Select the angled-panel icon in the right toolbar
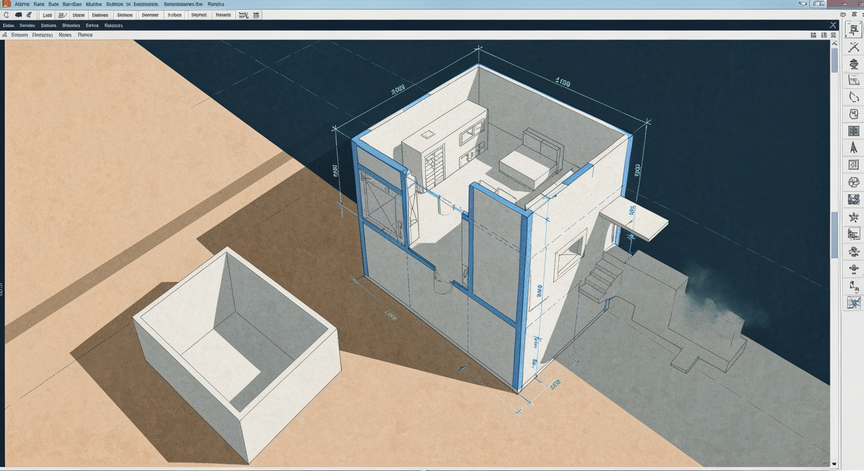 pyautogui.click(x=854, y=80)
